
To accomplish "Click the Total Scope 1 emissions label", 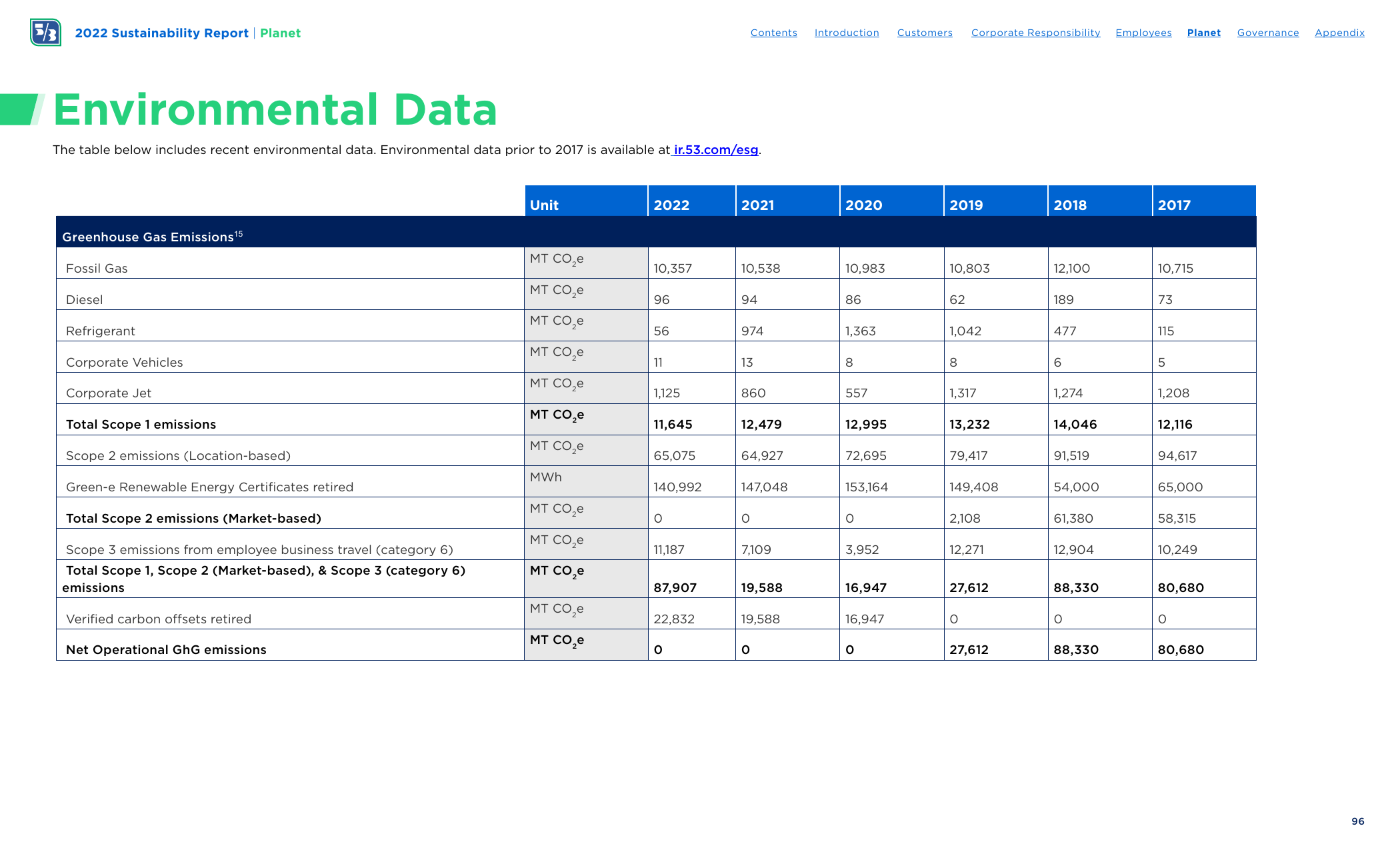I will click(141, 425).
